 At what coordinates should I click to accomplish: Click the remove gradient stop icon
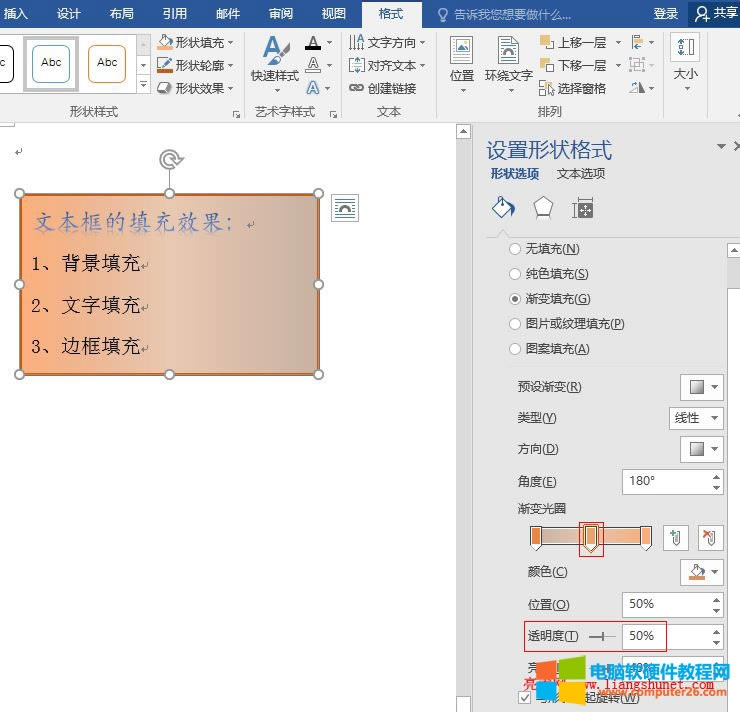coord(709,538)
